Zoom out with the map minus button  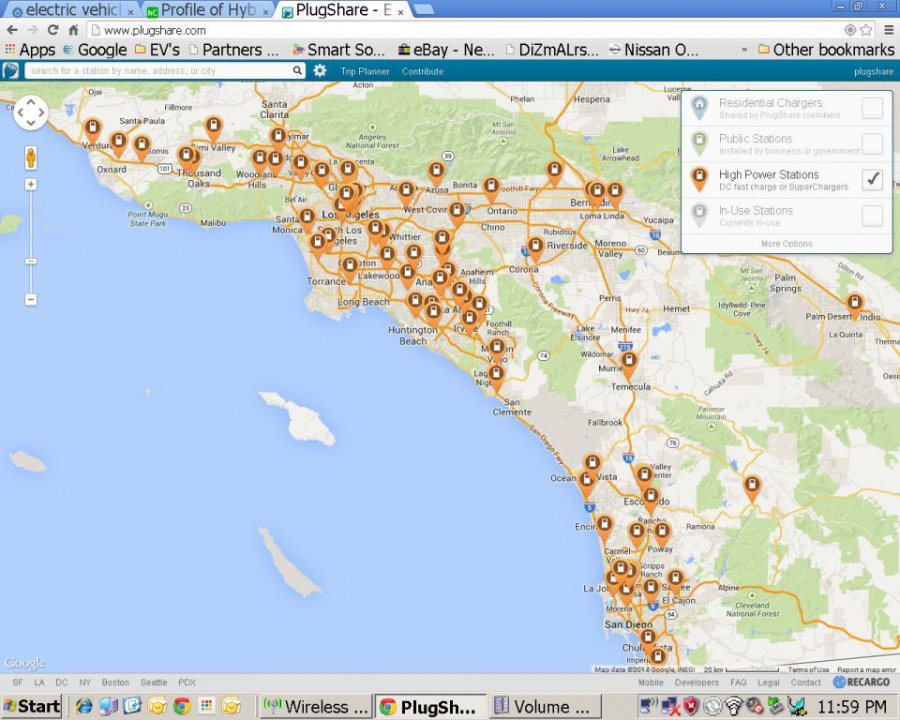[x=31, y=300]
